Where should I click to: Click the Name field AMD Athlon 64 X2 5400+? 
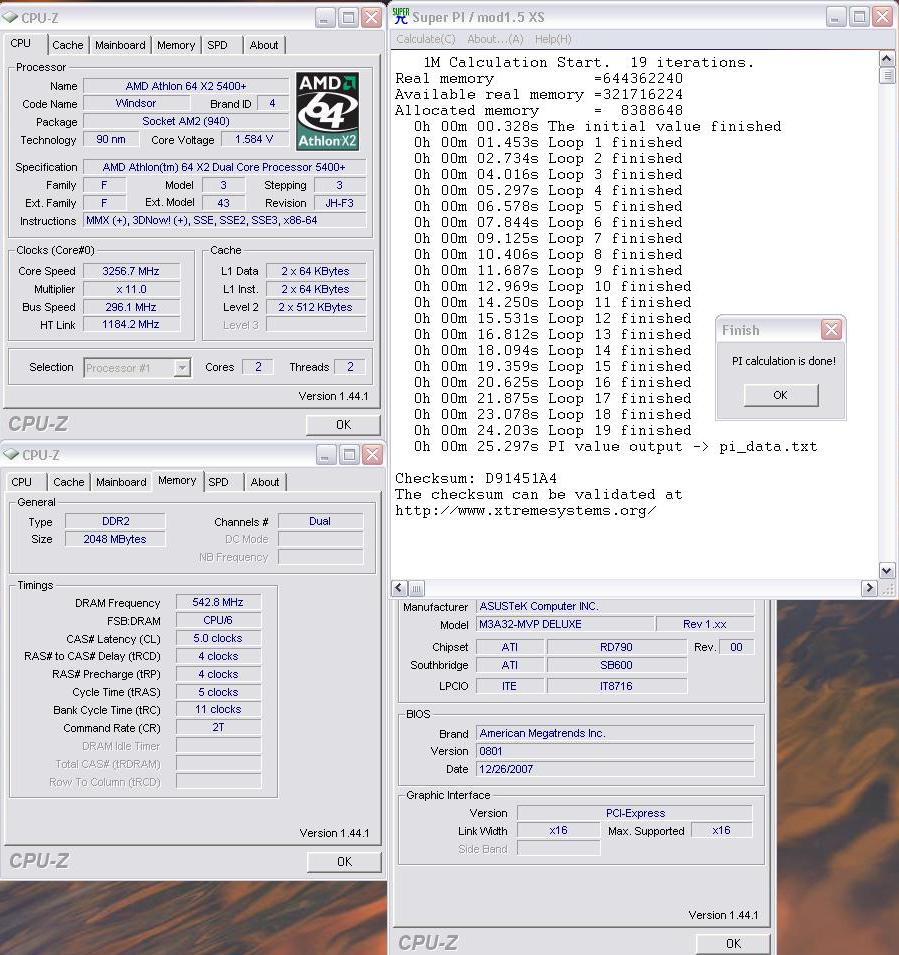pyautogui.click(x=186, y=86)
